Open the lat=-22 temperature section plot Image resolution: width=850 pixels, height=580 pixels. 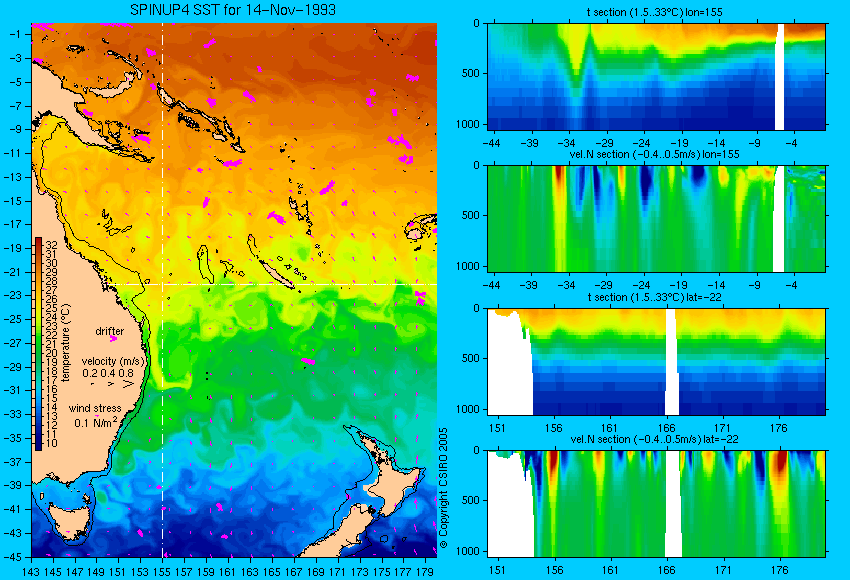tap(656, 362)
